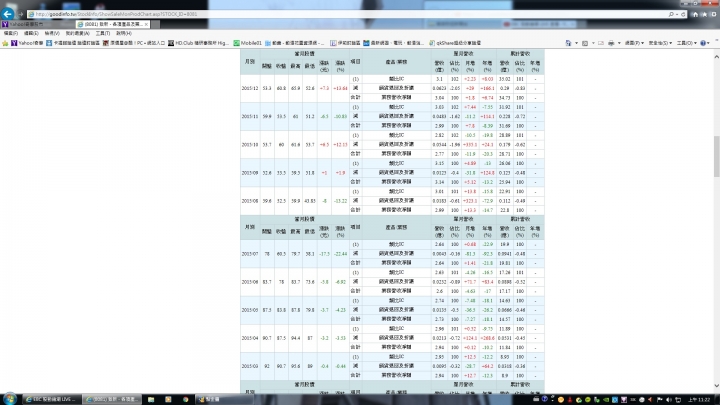Open the 網頁(P) command bar dropdown

coord(634,43)
